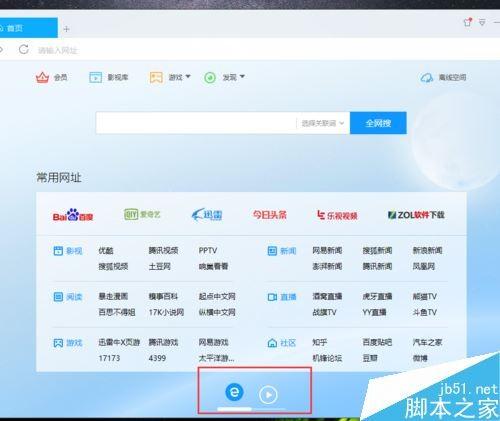Open the 乐视视频 logo shortcut
Image resolution: width=500 pixels, height=421 pixels.
tap(337, 215)
